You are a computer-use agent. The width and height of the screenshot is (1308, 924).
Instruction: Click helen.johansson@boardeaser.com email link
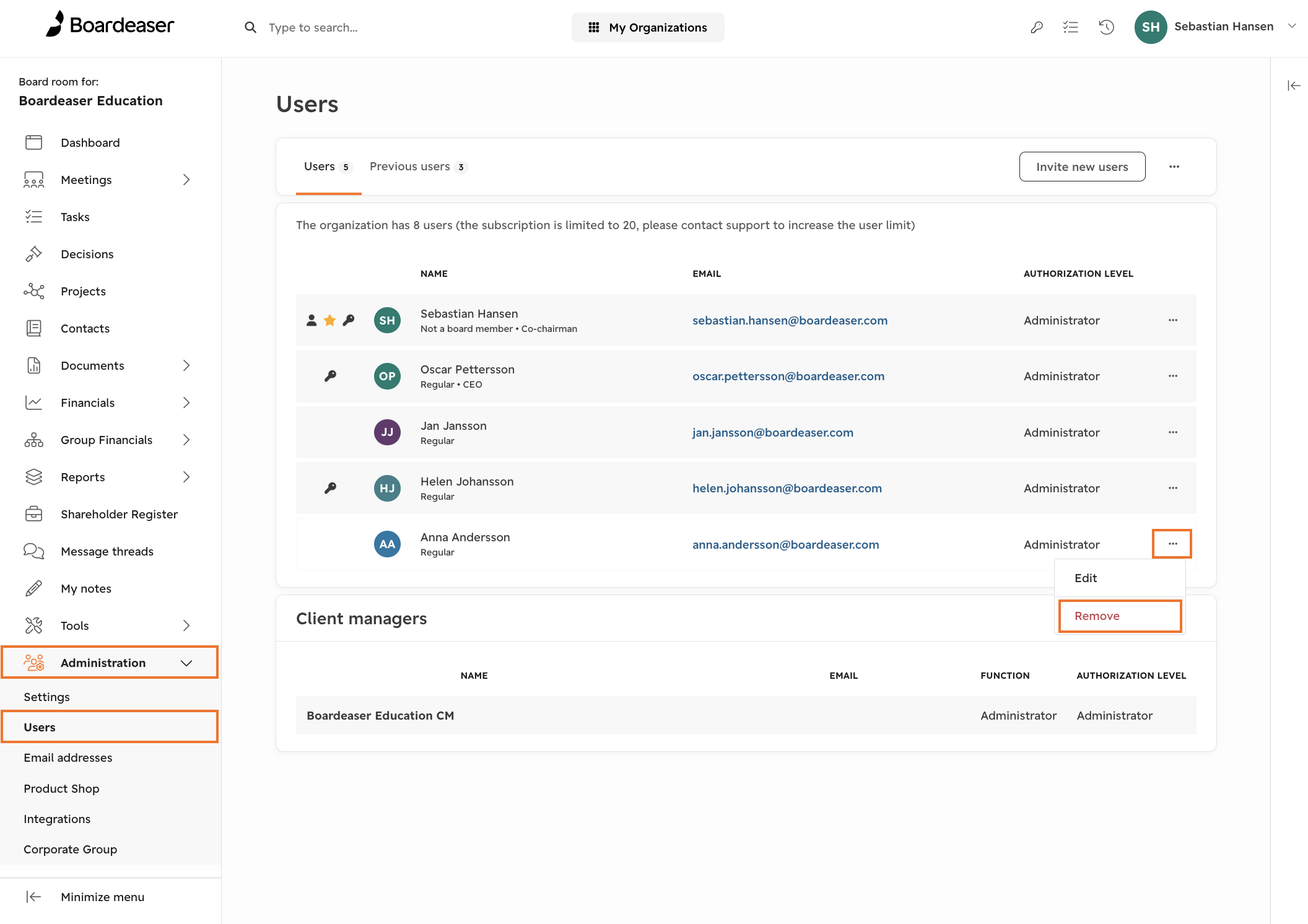(787, 488)
